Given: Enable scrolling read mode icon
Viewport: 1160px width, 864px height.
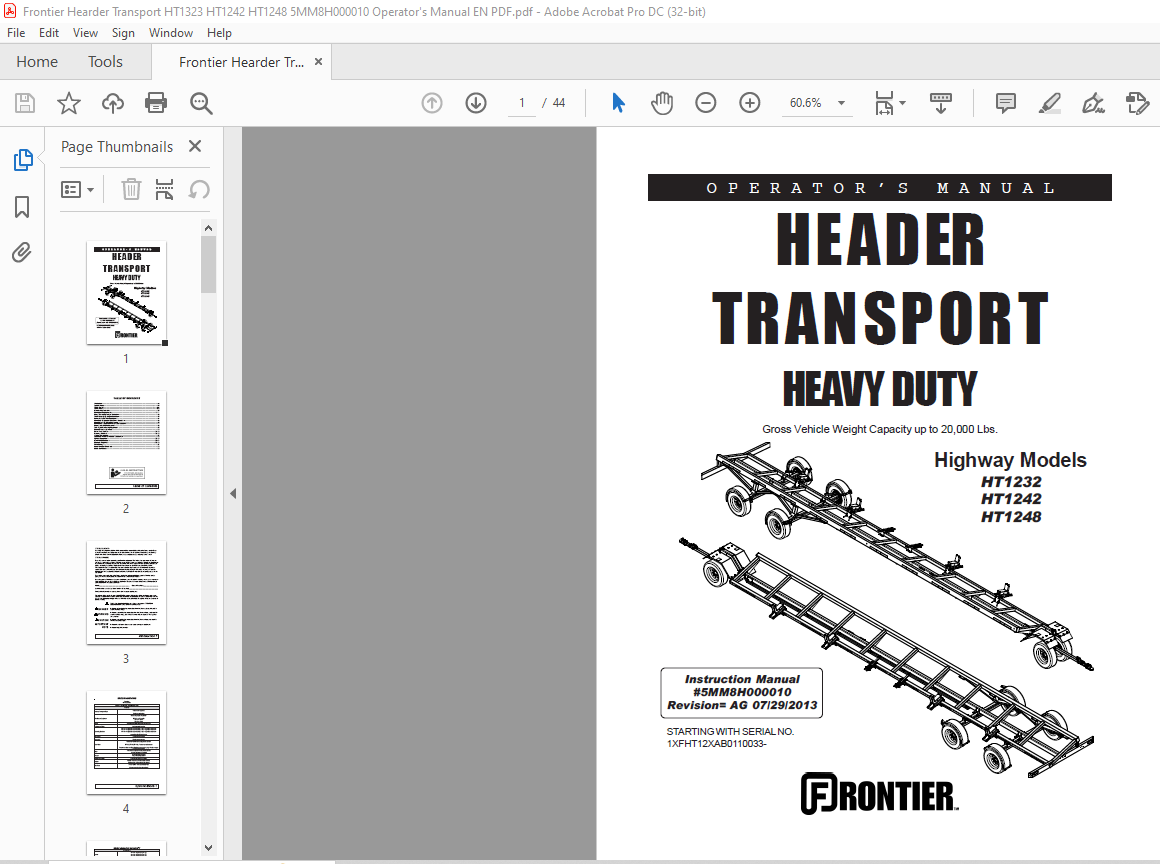Looking at the screenshot, I should point(940,103).
